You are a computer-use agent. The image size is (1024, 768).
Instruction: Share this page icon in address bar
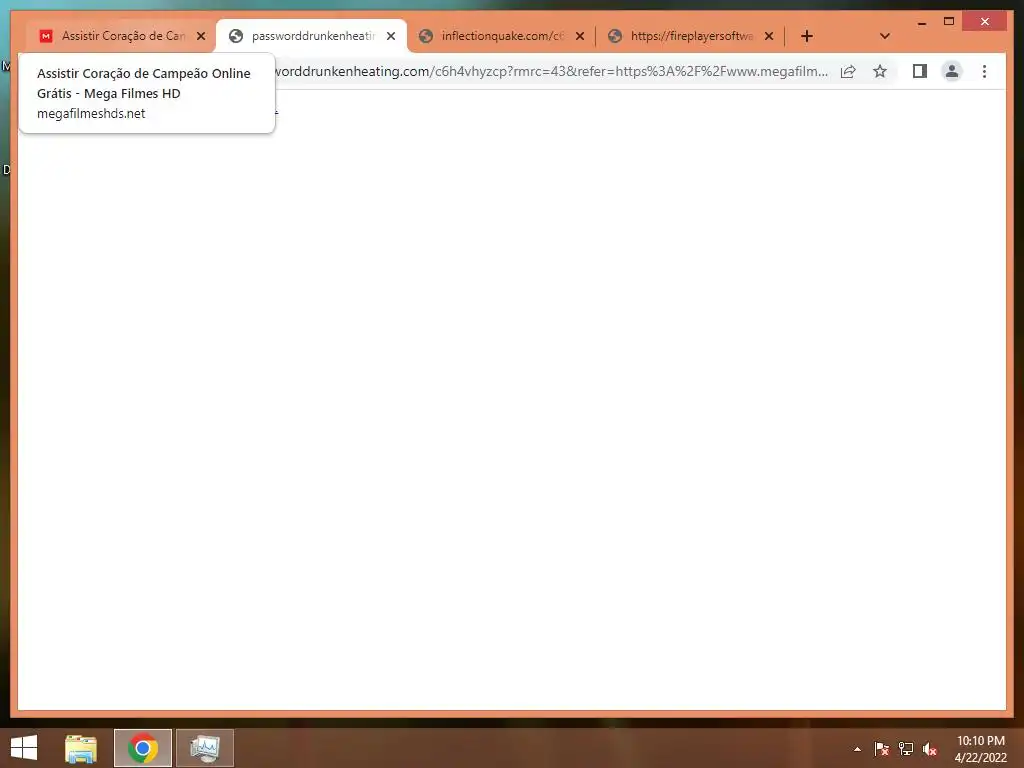[848, 71]
